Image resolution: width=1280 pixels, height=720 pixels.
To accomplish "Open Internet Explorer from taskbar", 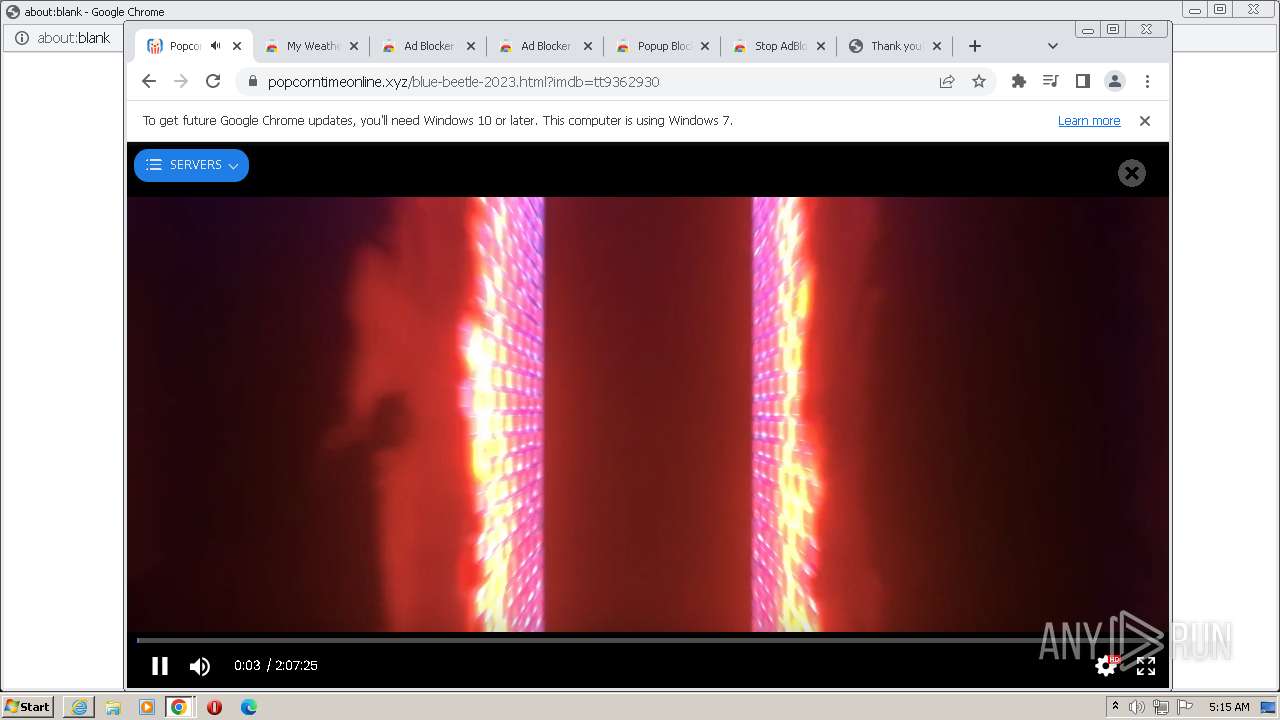I will click(x=79, y=707).
